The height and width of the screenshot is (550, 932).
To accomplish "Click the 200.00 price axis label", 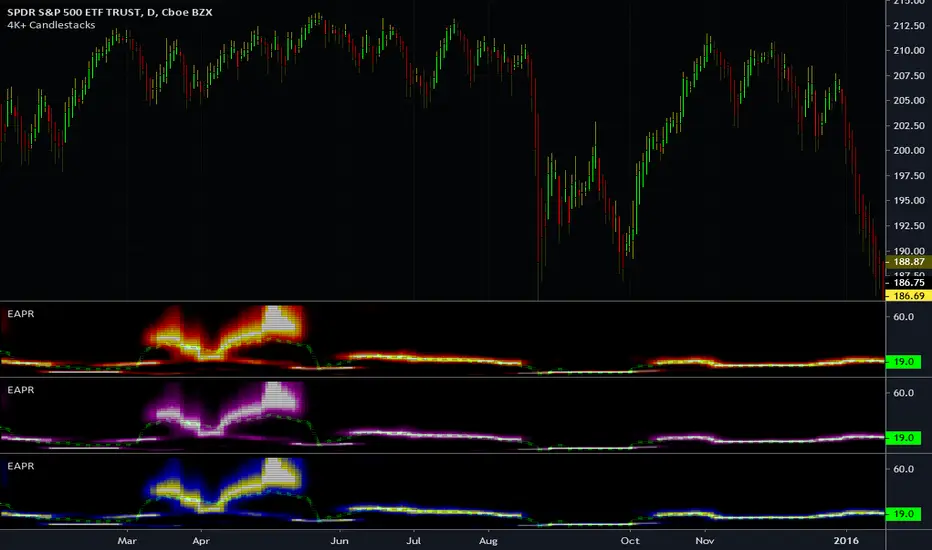I will click(909, 150).
